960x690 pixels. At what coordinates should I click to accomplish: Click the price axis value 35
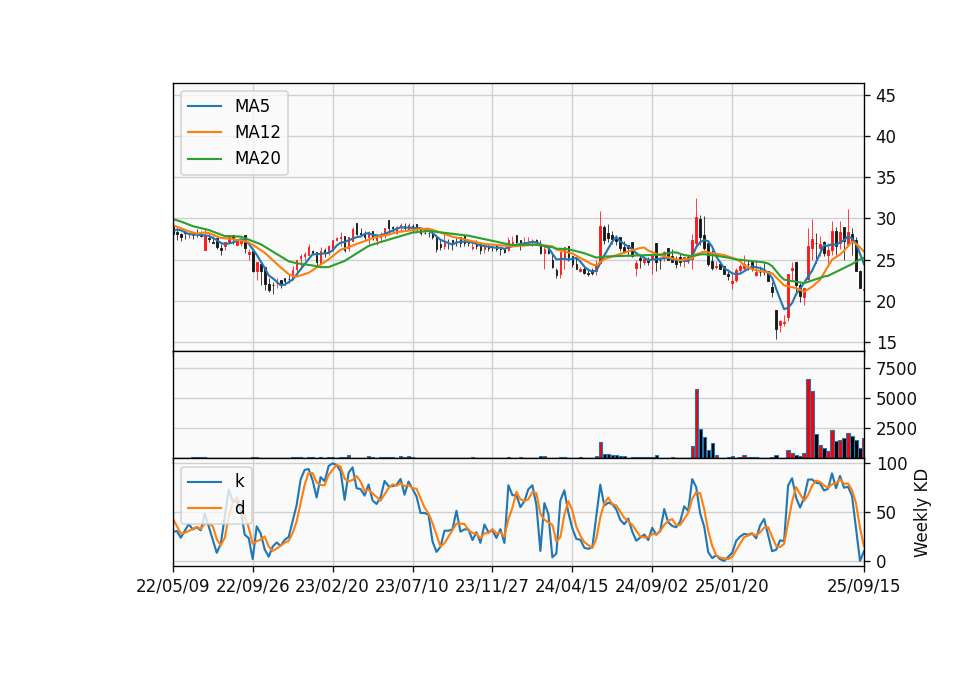click(x=885, y=178)
